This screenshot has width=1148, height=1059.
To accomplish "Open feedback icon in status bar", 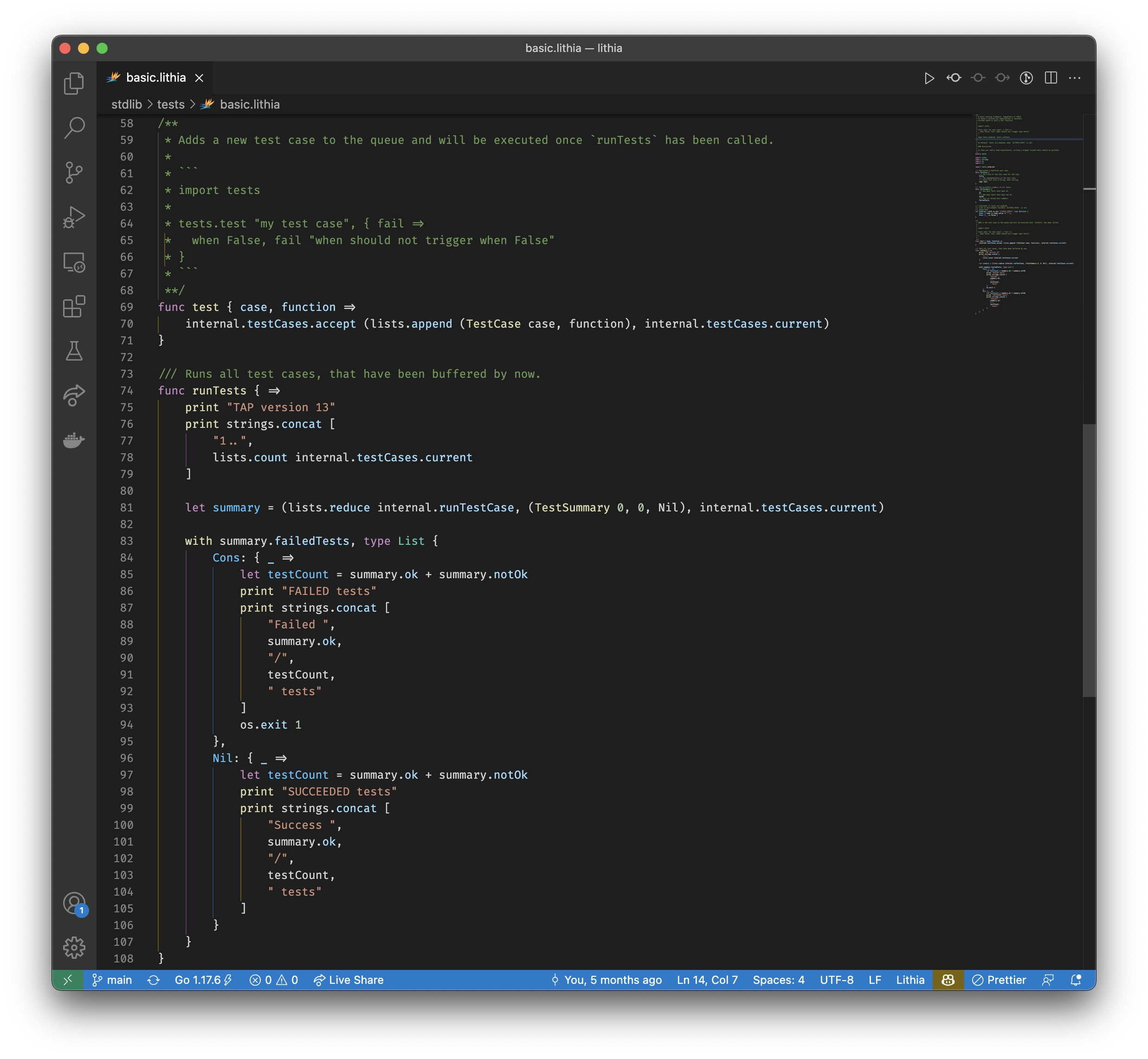I will pos(1048,980).
